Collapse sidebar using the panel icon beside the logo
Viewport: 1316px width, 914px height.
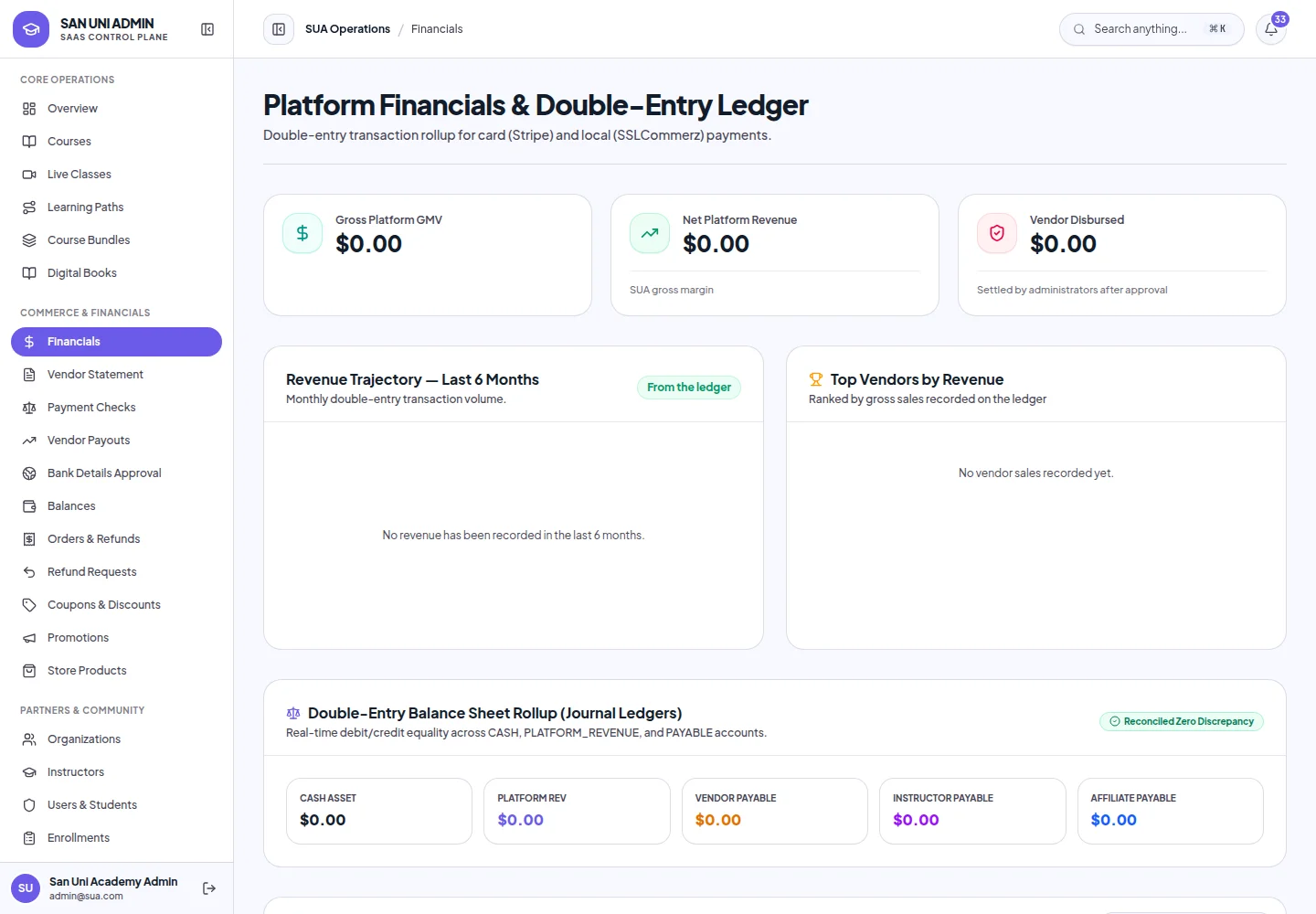(x=207, y=29)
